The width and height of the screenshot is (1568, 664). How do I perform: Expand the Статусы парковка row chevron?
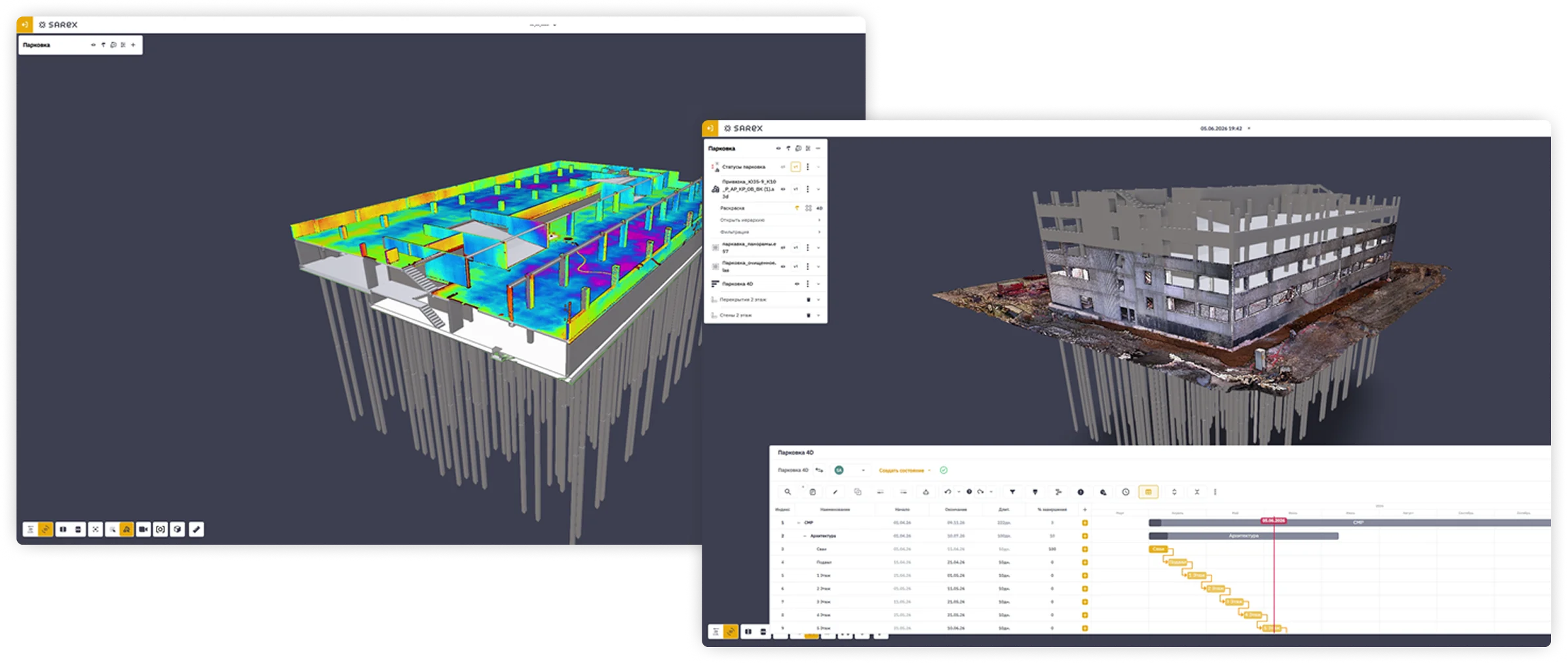(818, 167)
